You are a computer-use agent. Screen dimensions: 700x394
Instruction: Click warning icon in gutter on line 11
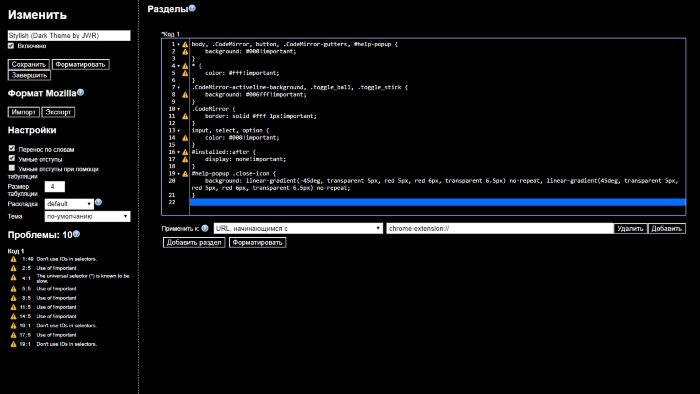click(x=185, y=116)
